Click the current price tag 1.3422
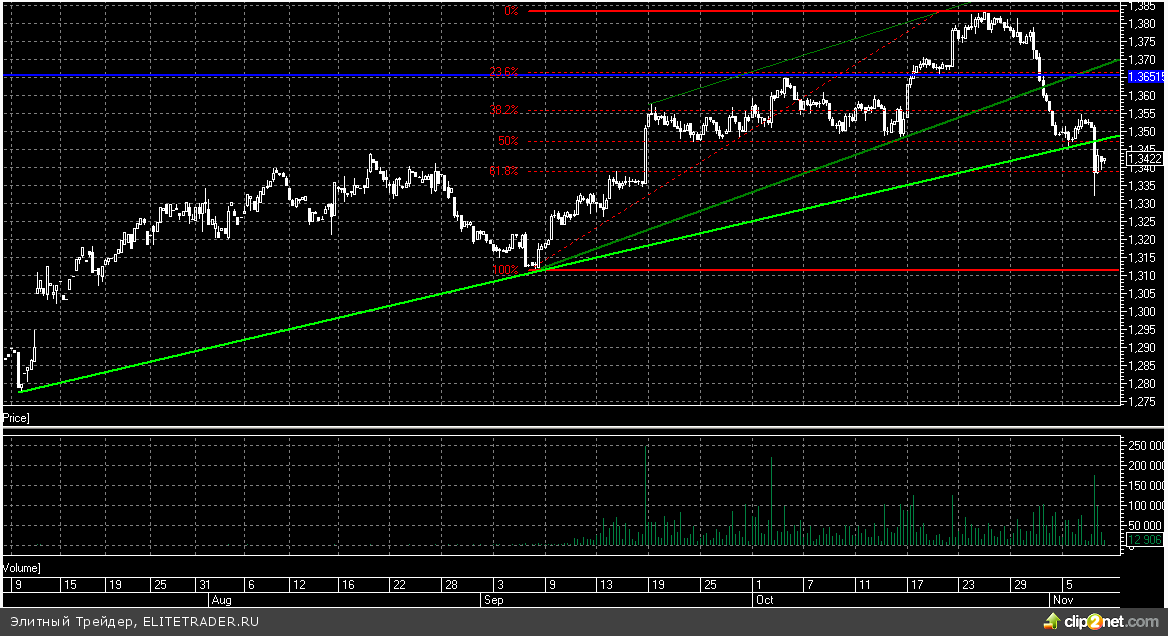This screenshot has width=1168, height=636. click(1144, 158)
